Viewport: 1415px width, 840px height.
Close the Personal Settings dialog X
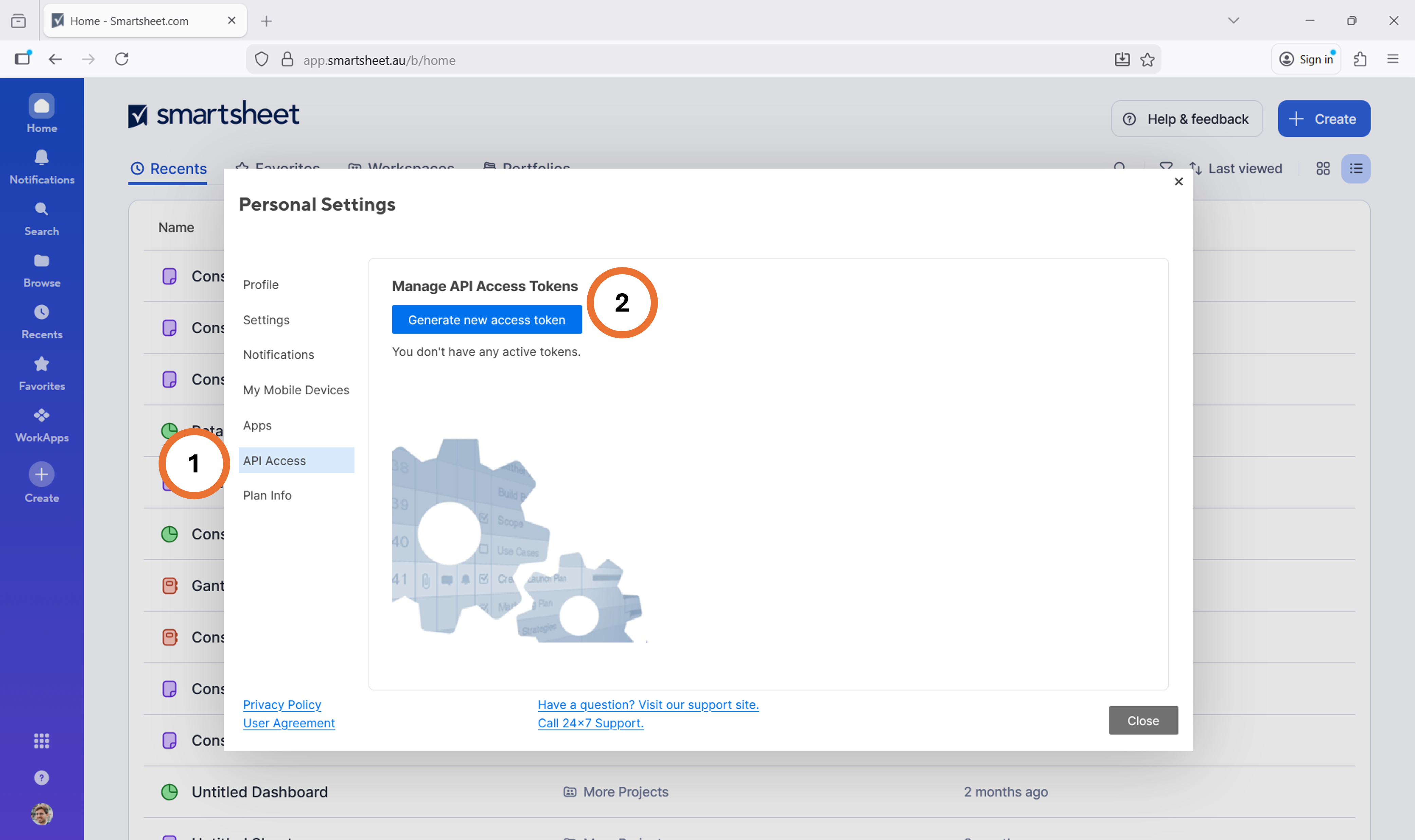coord(1178,182)
